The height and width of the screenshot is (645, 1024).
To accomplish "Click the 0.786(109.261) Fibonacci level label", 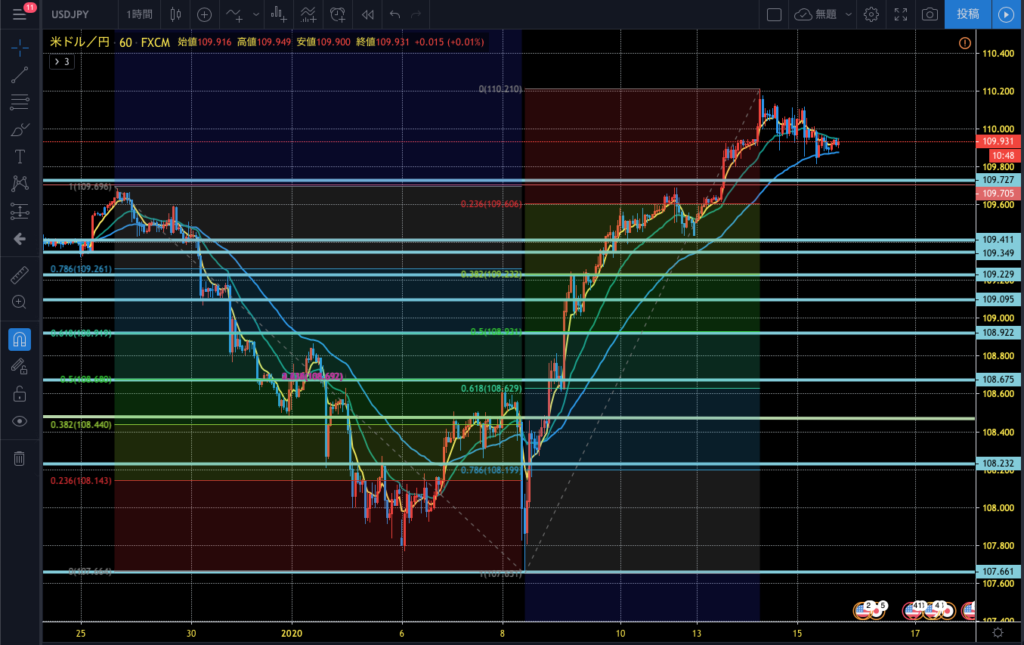I will (81, 269).
